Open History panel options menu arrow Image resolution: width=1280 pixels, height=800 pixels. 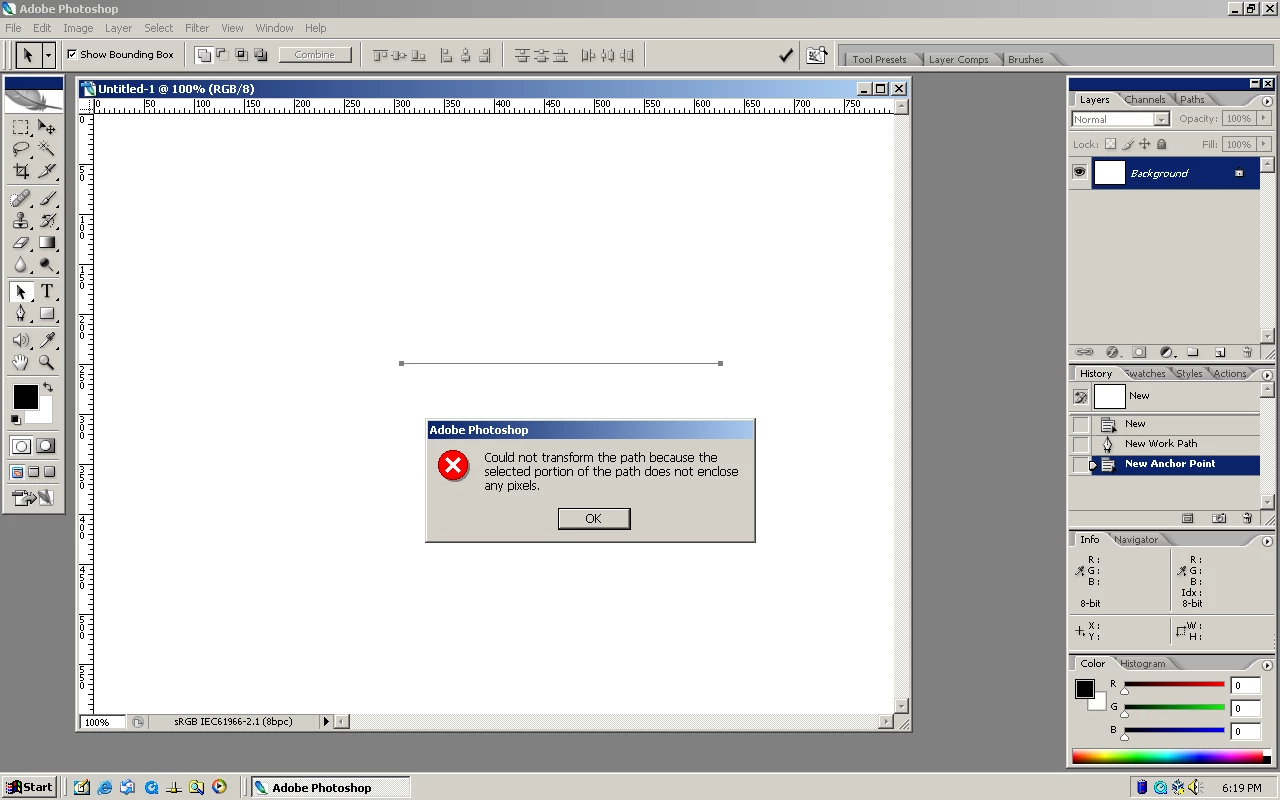tap(1267, 375)
